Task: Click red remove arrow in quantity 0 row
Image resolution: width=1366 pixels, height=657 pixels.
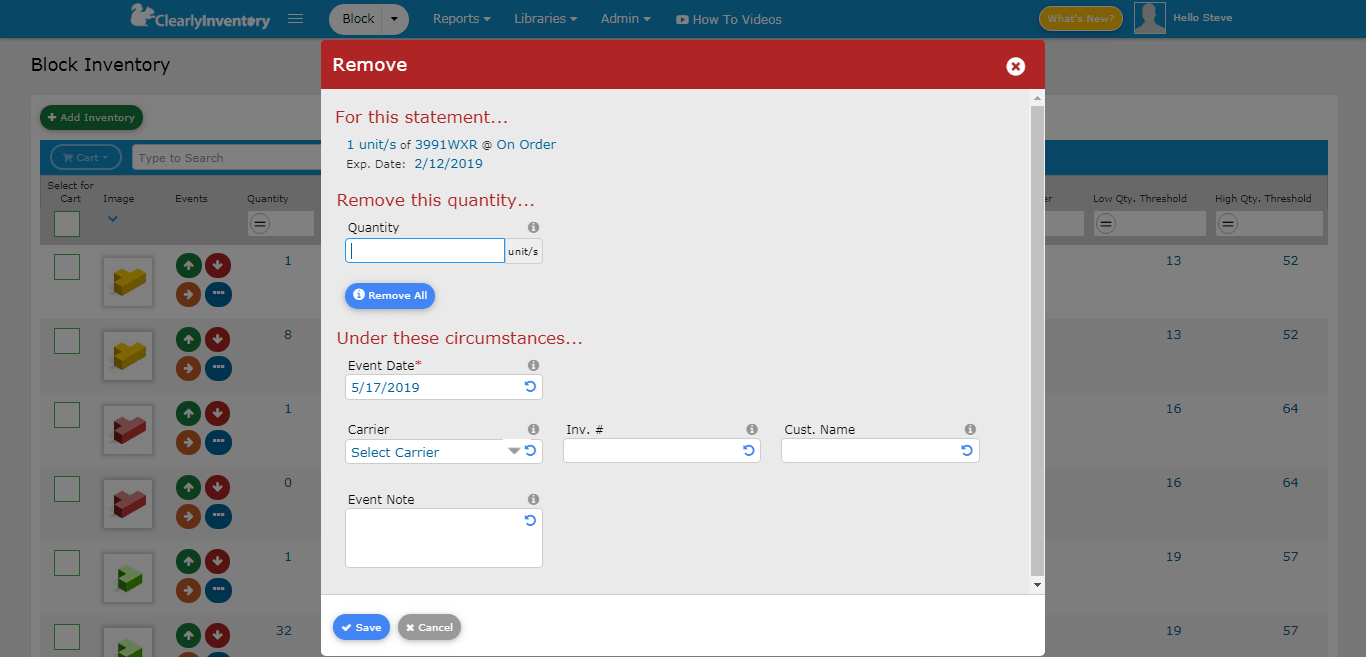Action: pos(218,487)
